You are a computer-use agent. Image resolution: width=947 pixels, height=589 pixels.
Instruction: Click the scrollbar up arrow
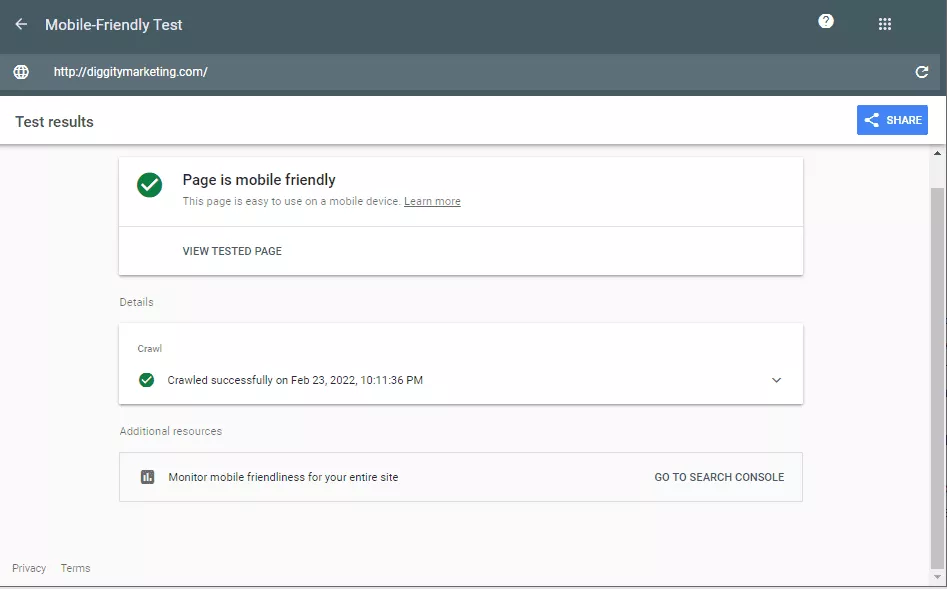pyautogui.click(x=937, y=153)
